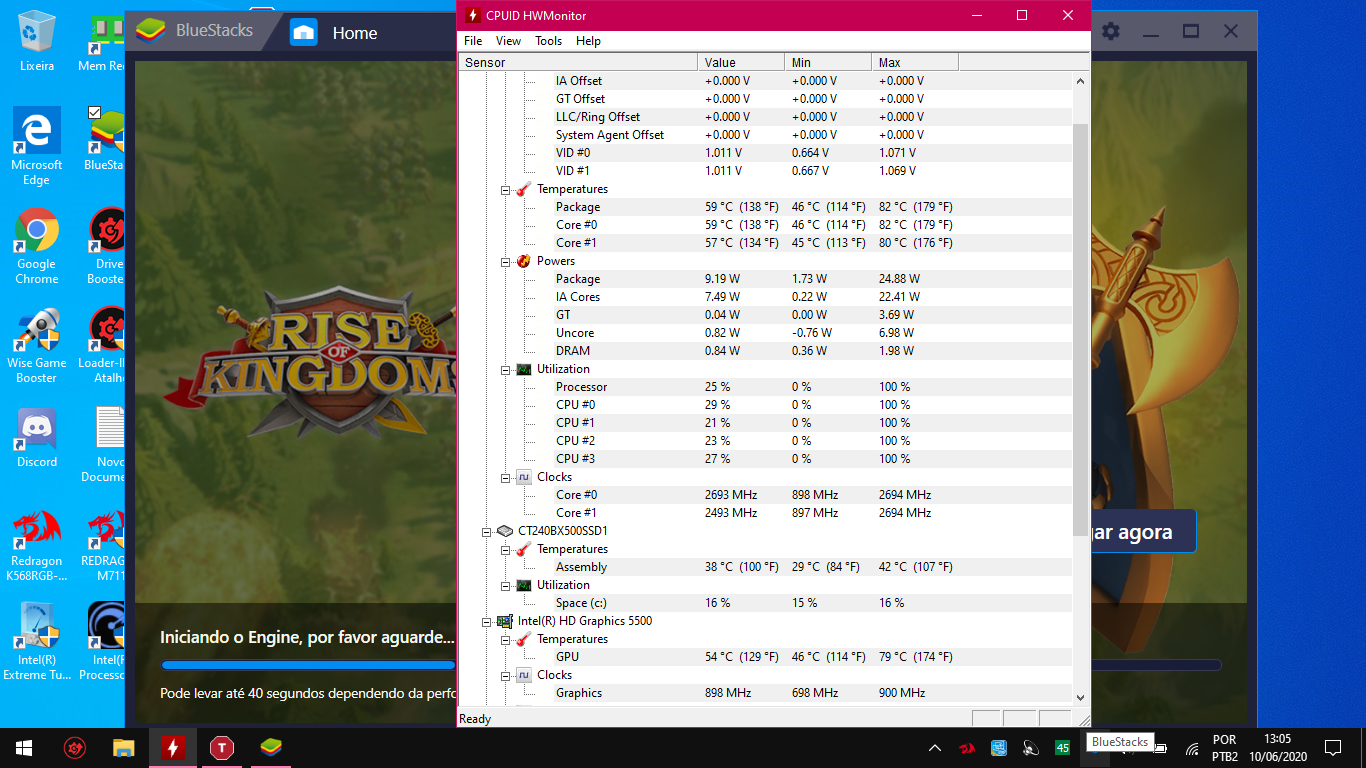Screen dimensions: 1366x768
Task: Collapse Clocks under Intel HD Graphics
Action: click(506, 675)
